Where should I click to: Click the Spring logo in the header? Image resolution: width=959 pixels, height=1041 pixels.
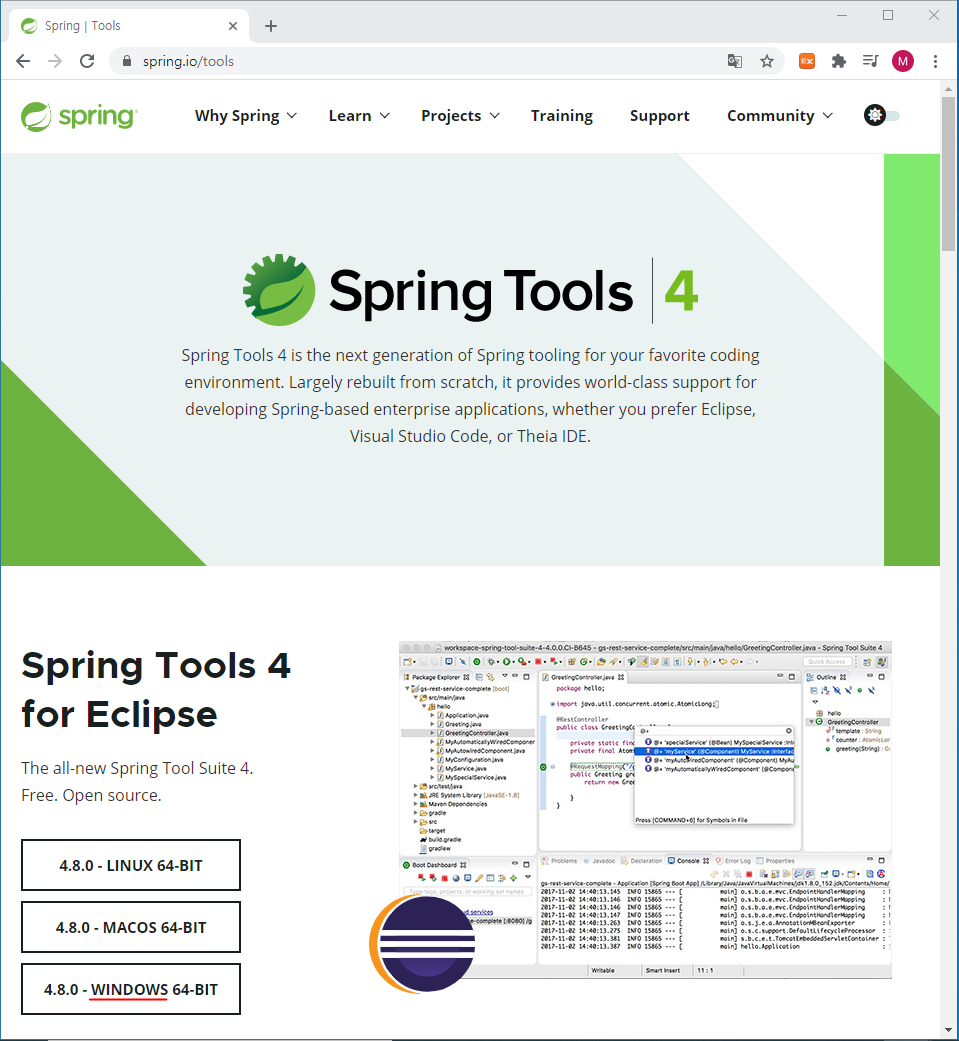[79, 116]
